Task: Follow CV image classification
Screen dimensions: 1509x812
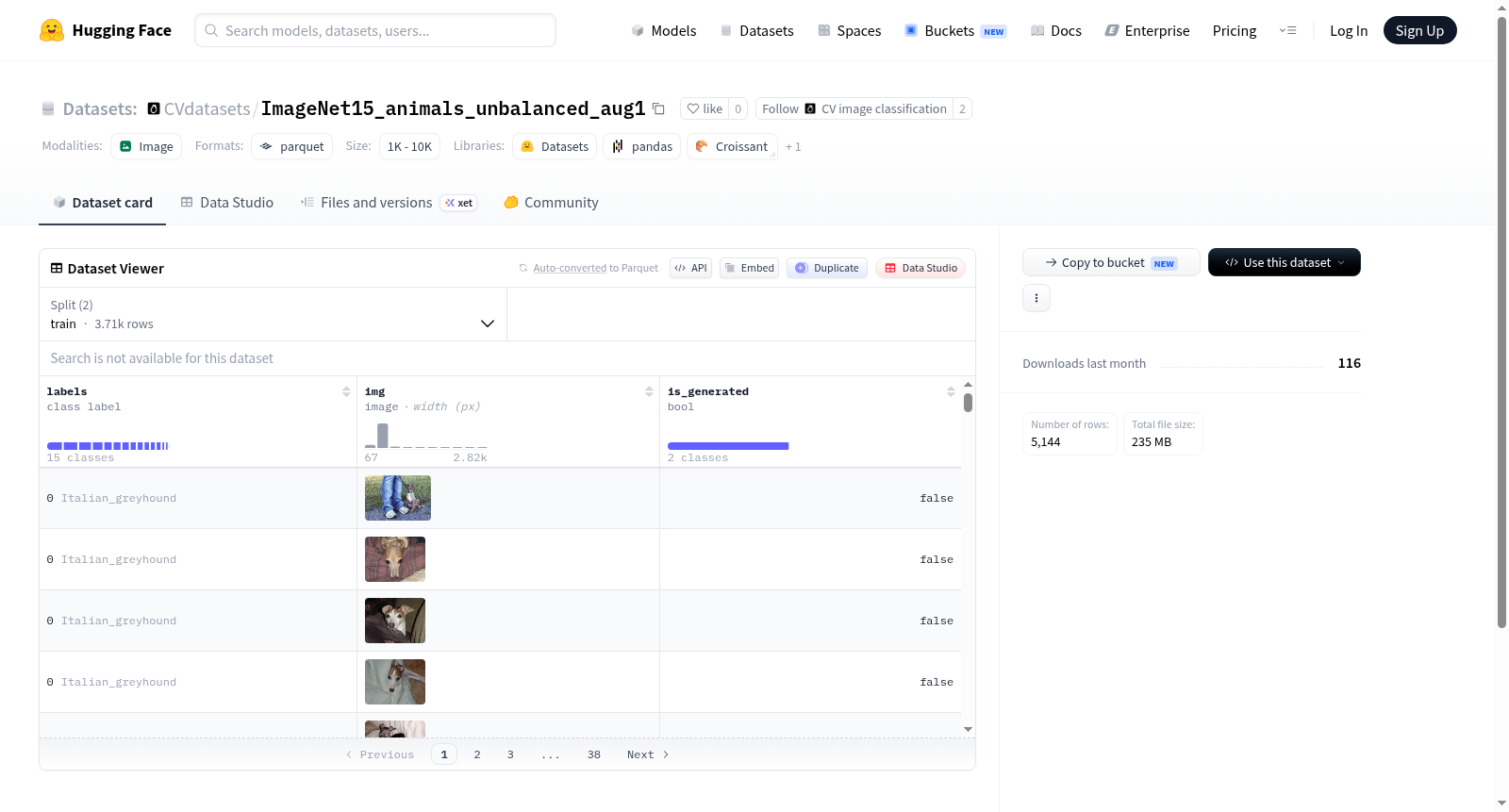Action: (x=854, y=108)
